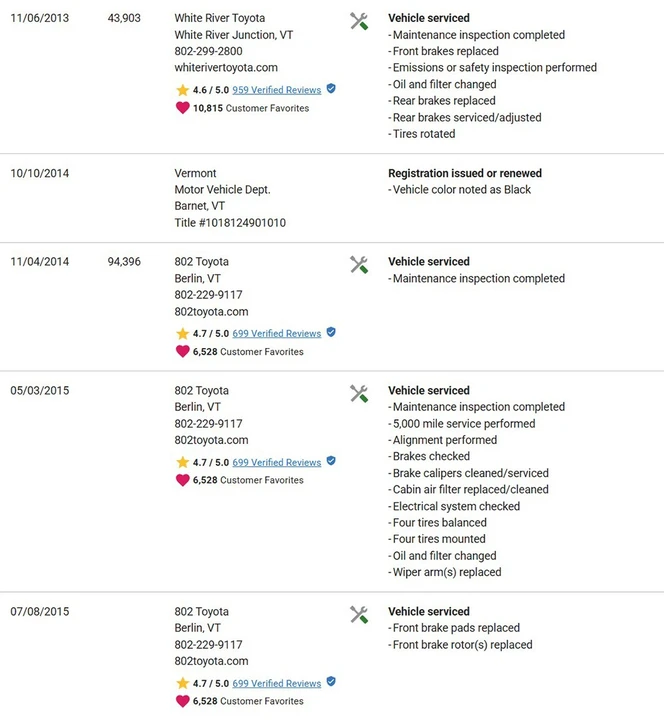Click the 802-229-9117 number in the 07/08/2015 entry
664x720 pixels.
[x=208, y=645]
